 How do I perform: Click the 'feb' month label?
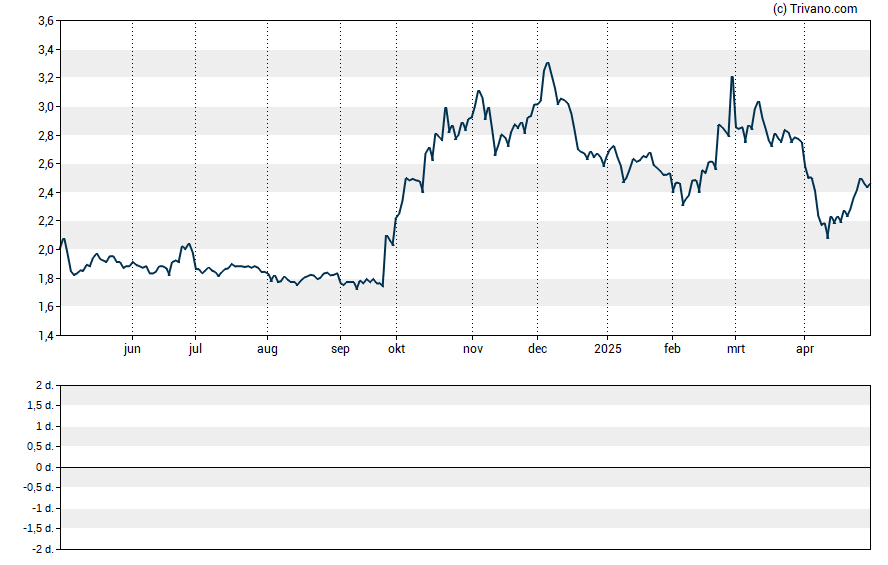(x=672, y=349)
